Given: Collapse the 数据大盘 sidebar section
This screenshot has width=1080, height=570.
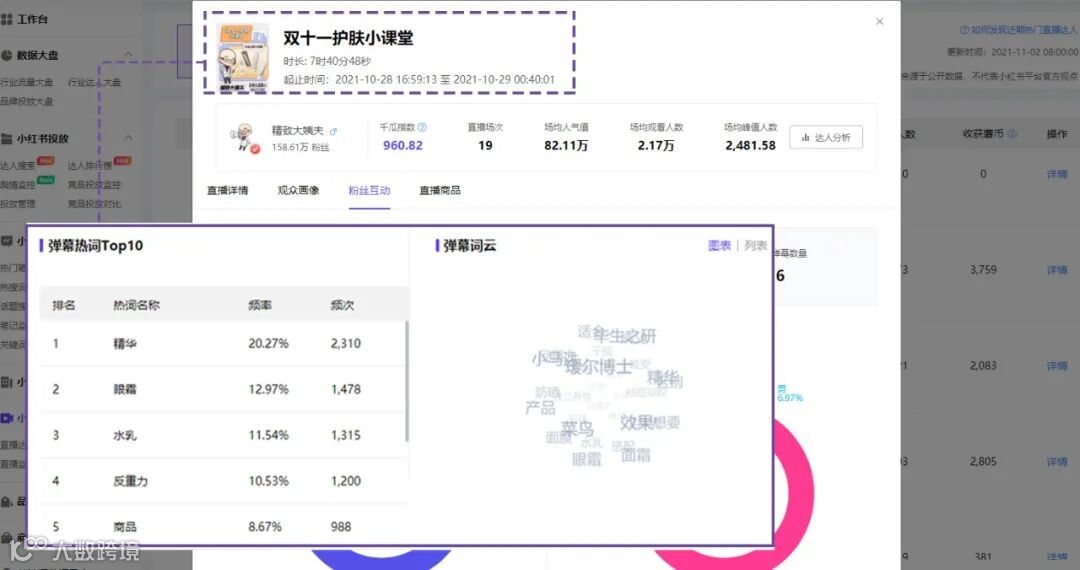Looking at the screenshot, I should [x=128, y=54].
